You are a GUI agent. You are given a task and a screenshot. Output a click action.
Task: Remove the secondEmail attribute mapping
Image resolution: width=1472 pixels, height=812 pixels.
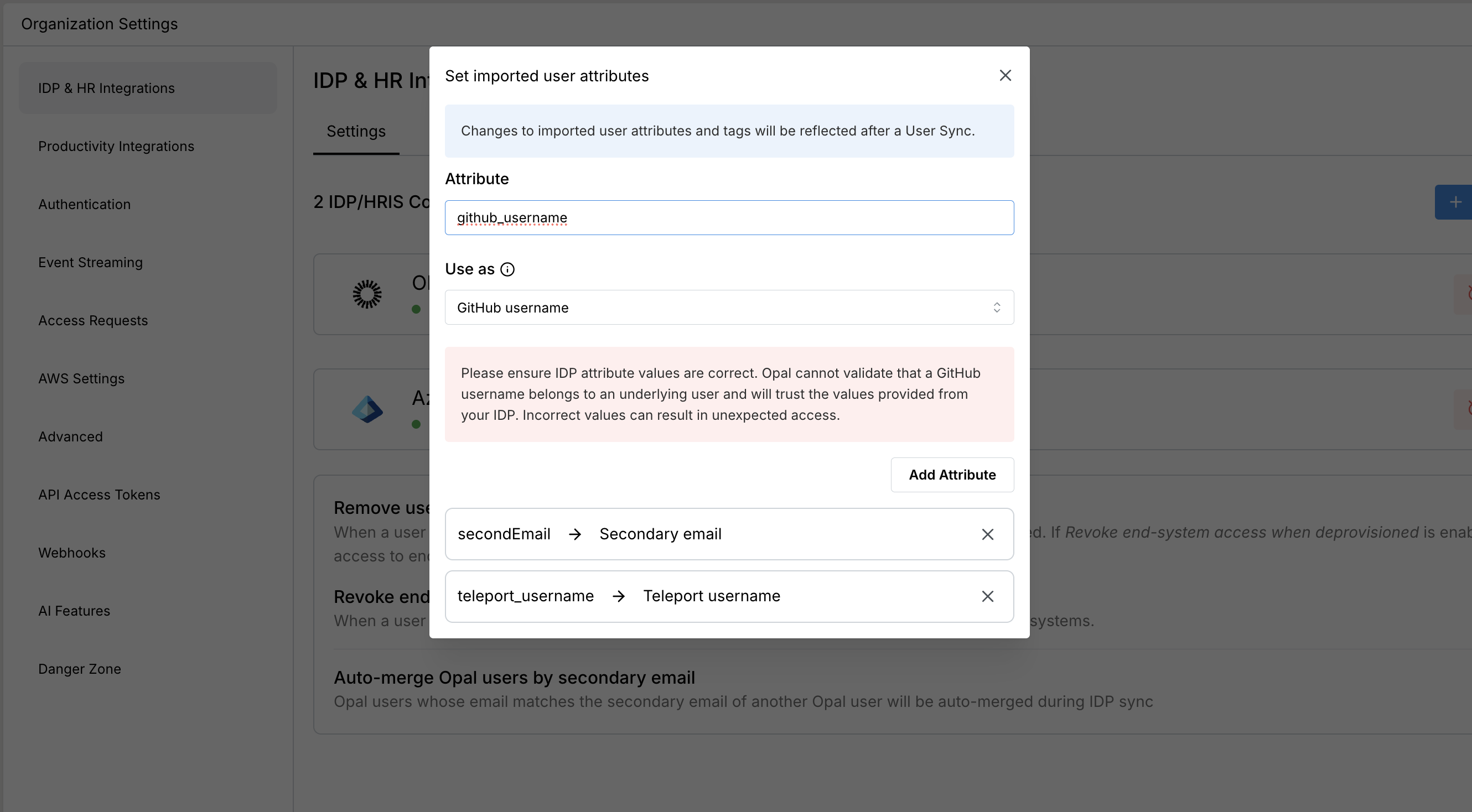click(x=987, y=534)
